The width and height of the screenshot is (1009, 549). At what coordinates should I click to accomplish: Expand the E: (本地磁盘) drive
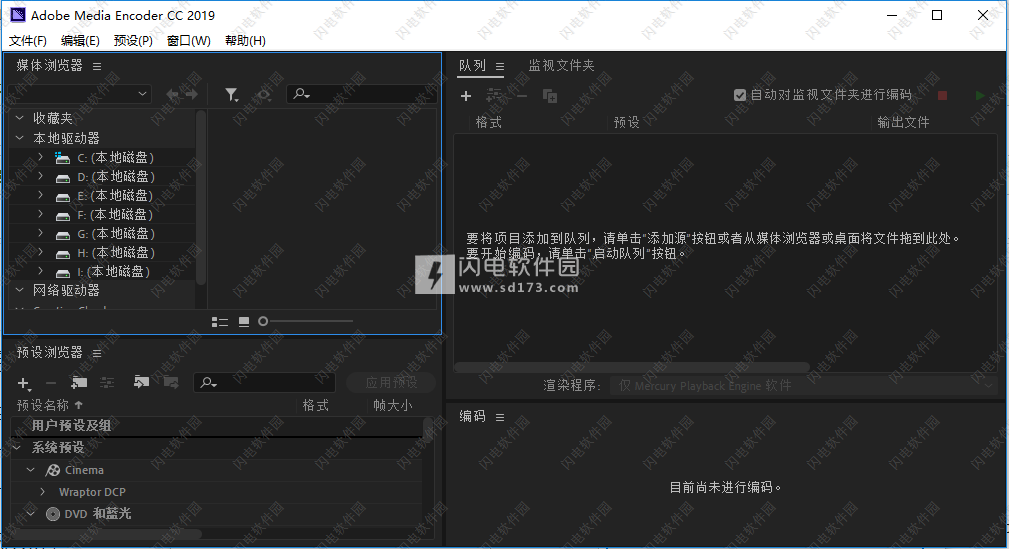tap(41, 195)
